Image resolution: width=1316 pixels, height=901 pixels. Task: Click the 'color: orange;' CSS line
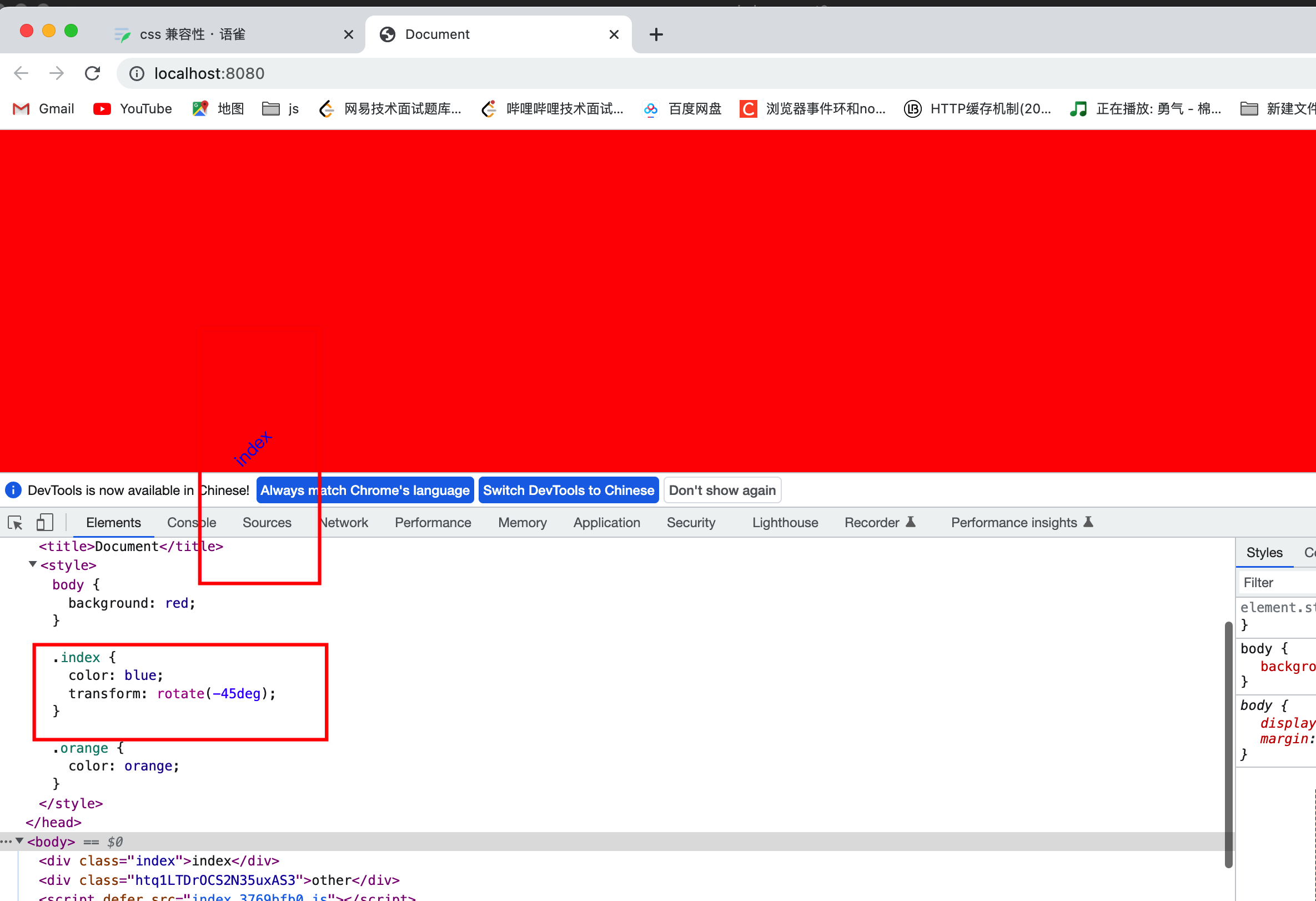click(x=124, y=766)
